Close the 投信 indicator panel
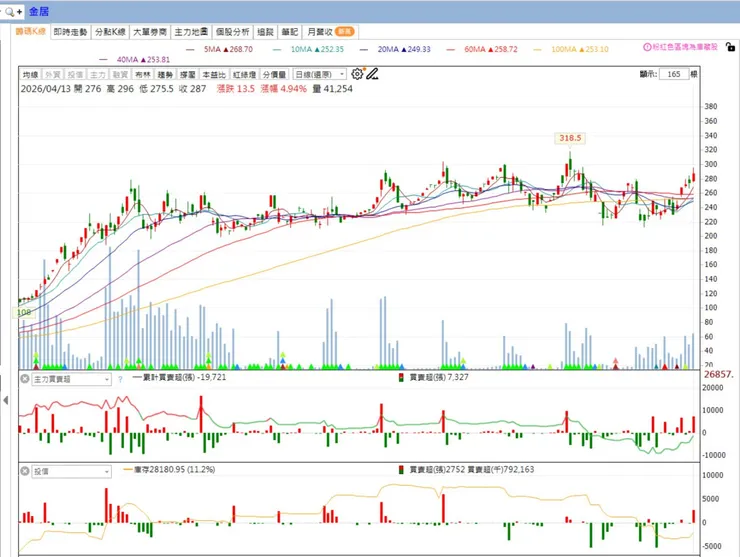Screen dimensions: 740x557 [25, 471]
